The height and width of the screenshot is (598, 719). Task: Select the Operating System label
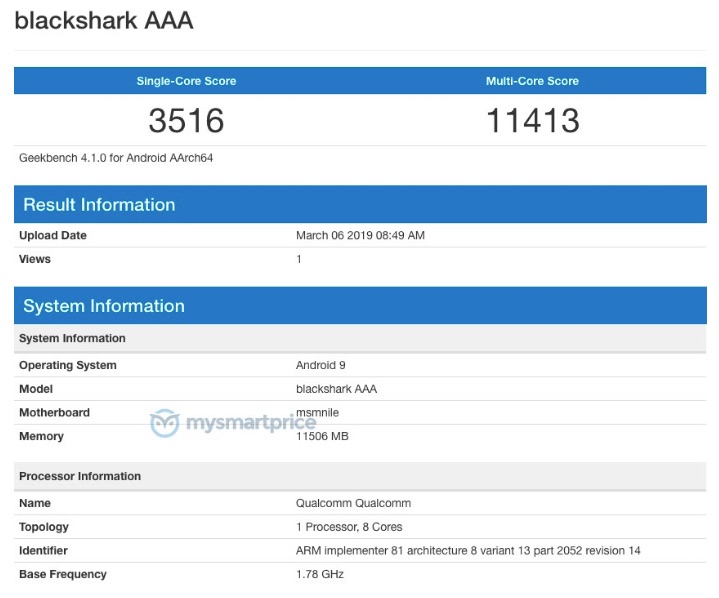(x=68, y=365)
